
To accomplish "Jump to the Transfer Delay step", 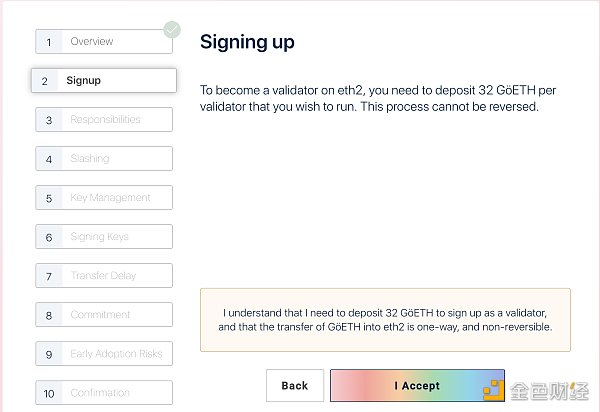I will 104,276.
